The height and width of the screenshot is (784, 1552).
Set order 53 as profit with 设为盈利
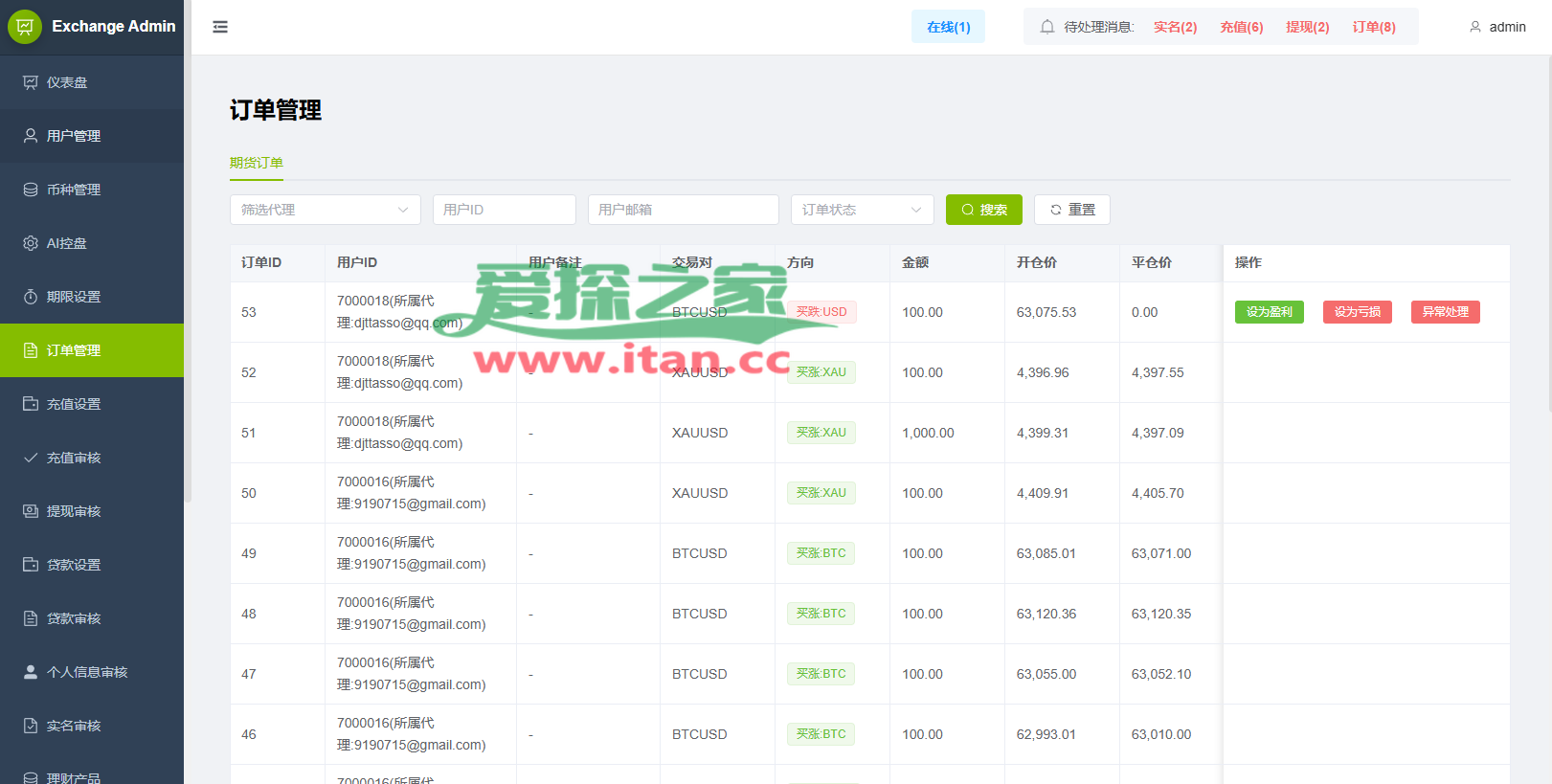tap(1270, 312)
